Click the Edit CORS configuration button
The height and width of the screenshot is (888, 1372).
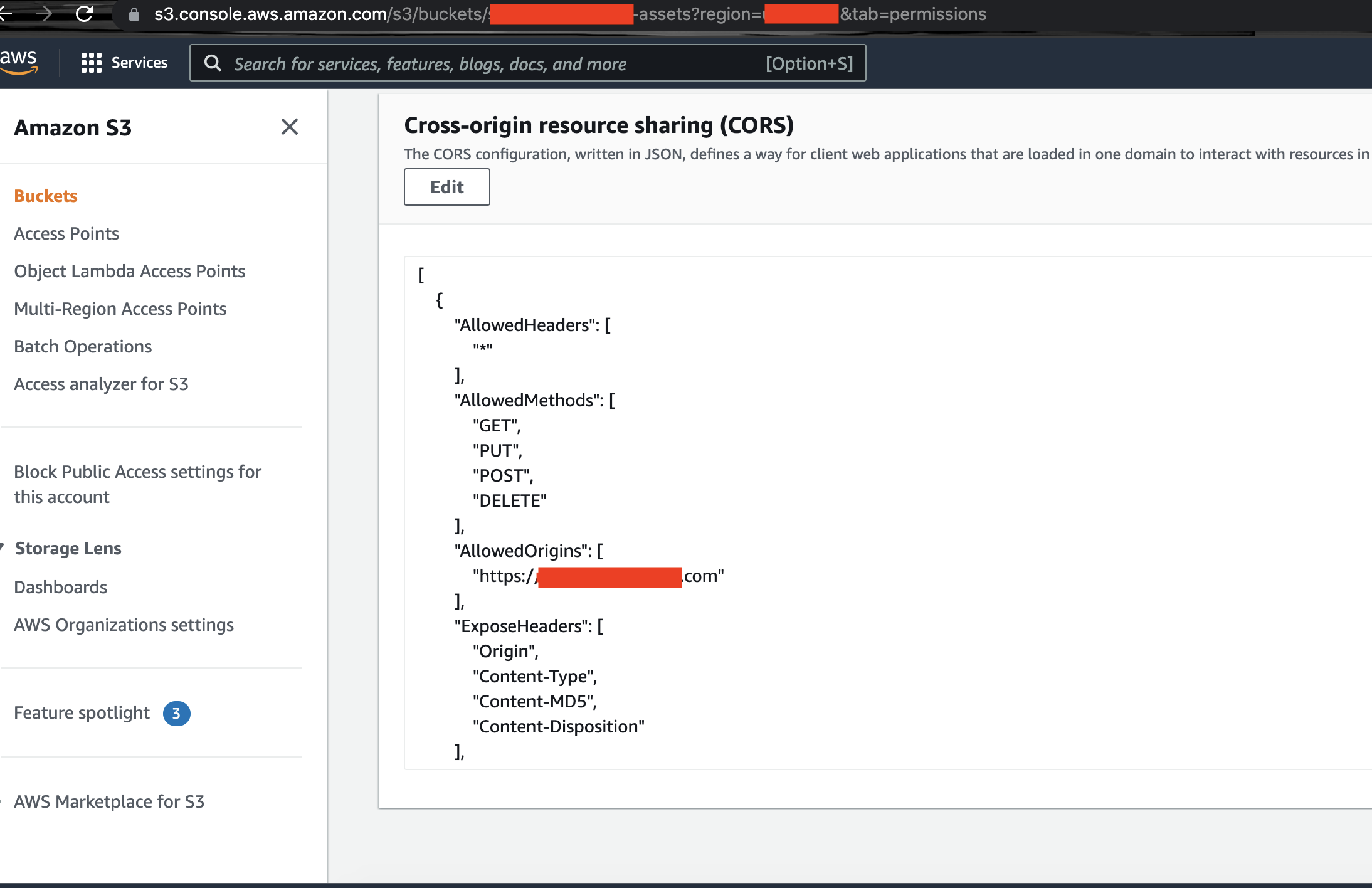point(446,186)
